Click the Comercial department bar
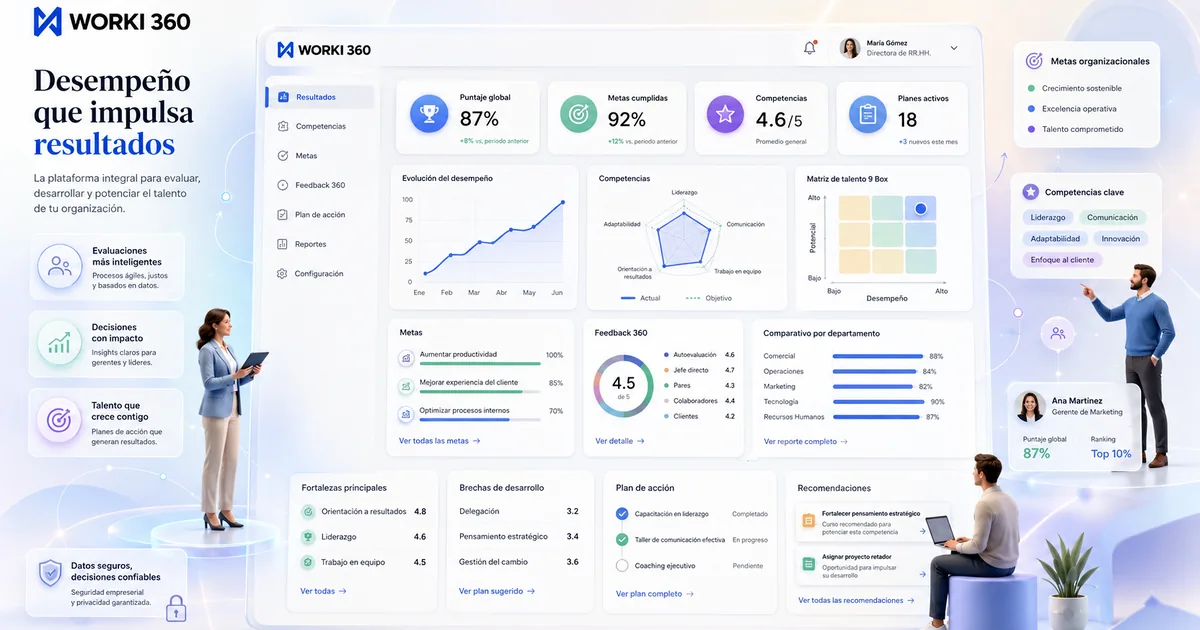This screenshot has width=1200, height=630. tap(878, 356)
